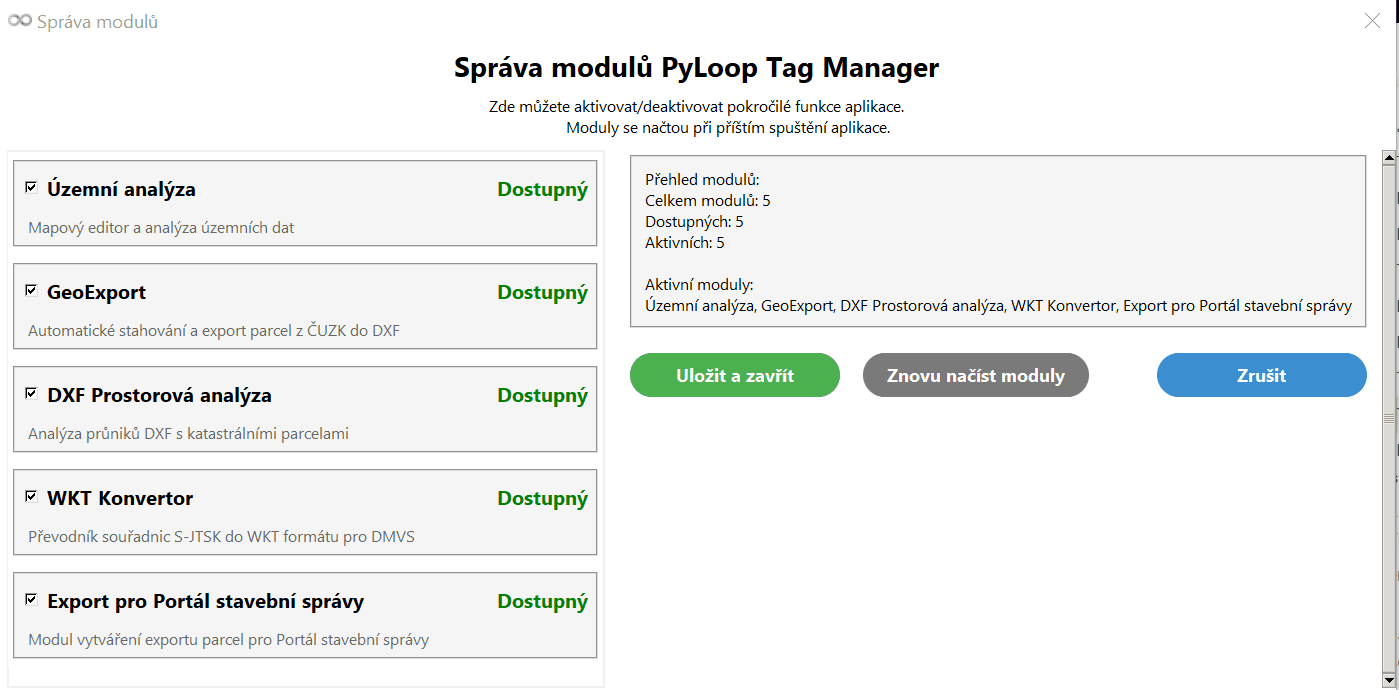The width and height of the screenshot is (1399, 690).
Task: Click the Přehled modulů summary box
Action: (998, 241)
